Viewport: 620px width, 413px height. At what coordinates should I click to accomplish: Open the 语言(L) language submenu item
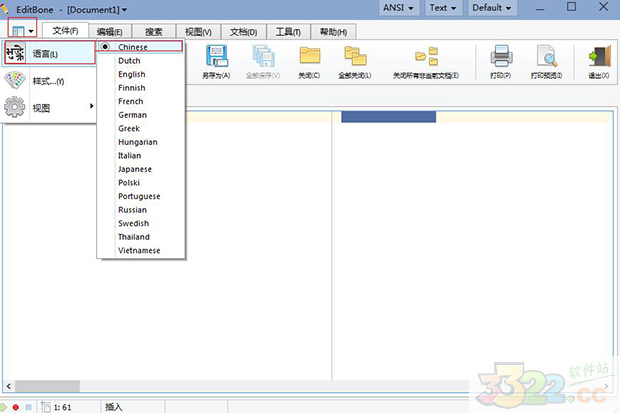[49, 53]
